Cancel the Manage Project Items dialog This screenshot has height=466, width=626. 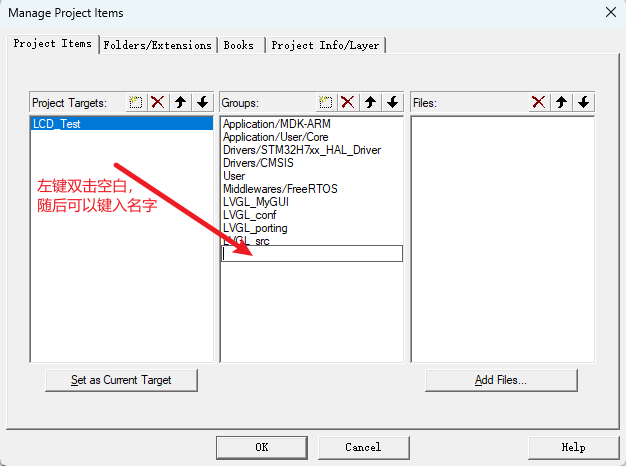pos(363,447)
